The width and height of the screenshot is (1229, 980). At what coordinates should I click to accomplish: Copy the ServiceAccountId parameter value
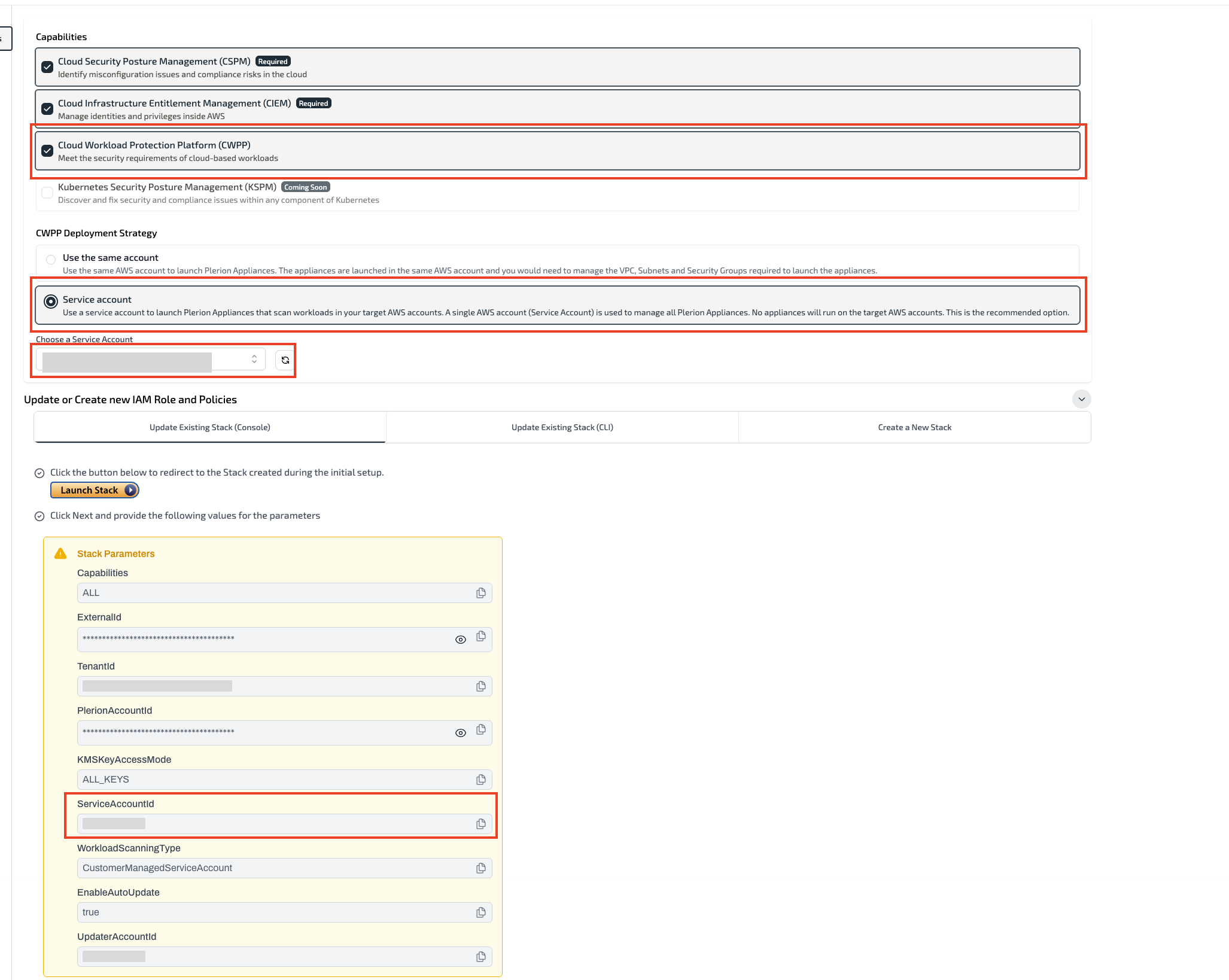[480, 824]
